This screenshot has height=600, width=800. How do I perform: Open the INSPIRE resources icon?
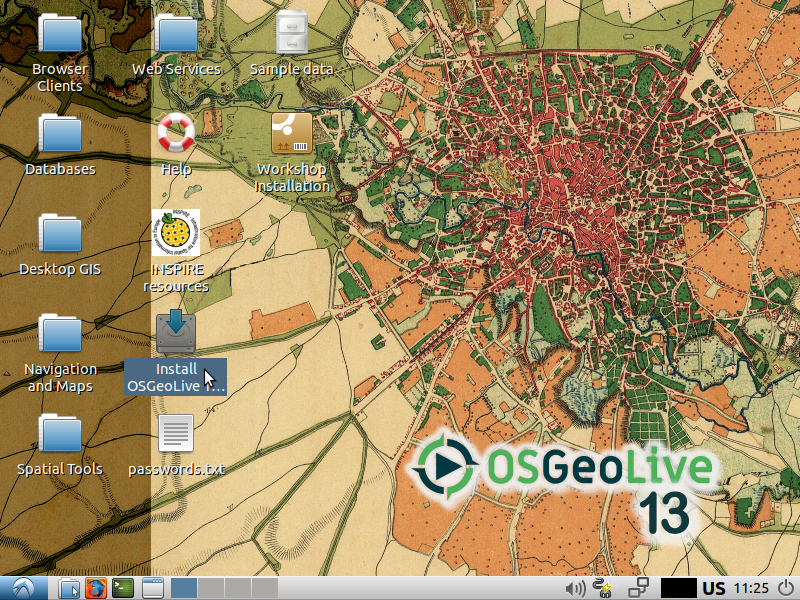176,233
